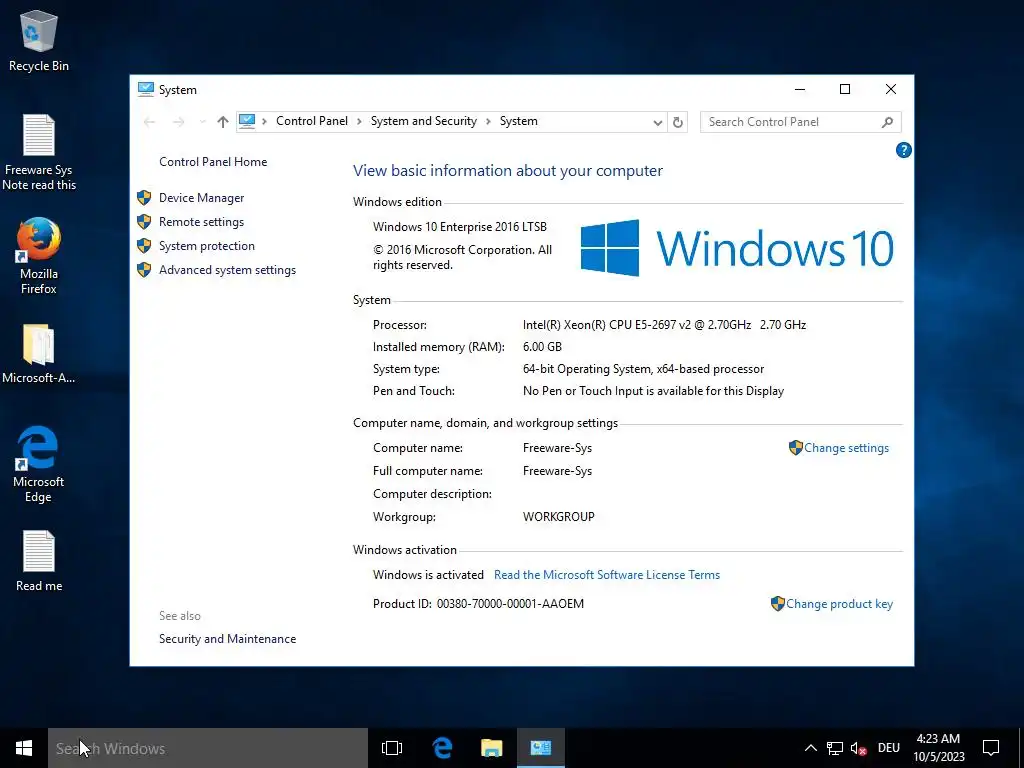
Task: Launch Edge from the taskbar
Action: pos(442,748)
